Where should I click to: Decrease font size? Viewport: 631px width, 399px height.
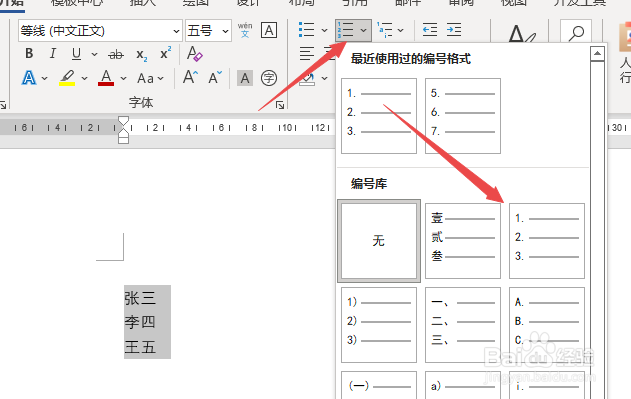[x=215, y=77]
